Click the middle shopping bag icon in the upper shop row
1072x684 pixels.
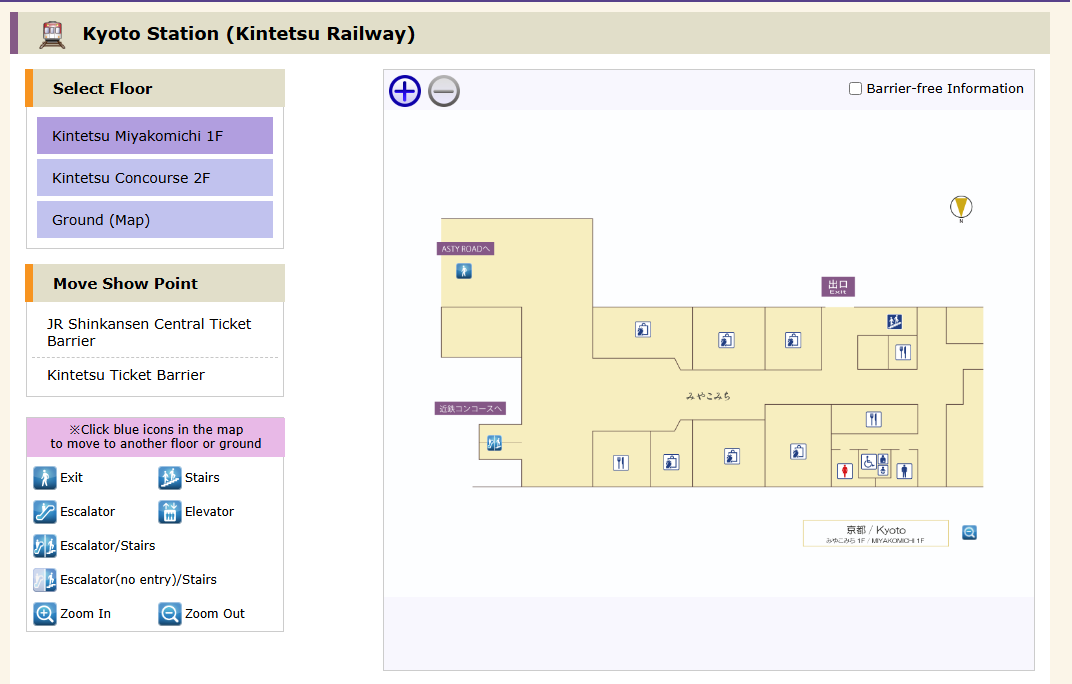(x=726, y=340)
